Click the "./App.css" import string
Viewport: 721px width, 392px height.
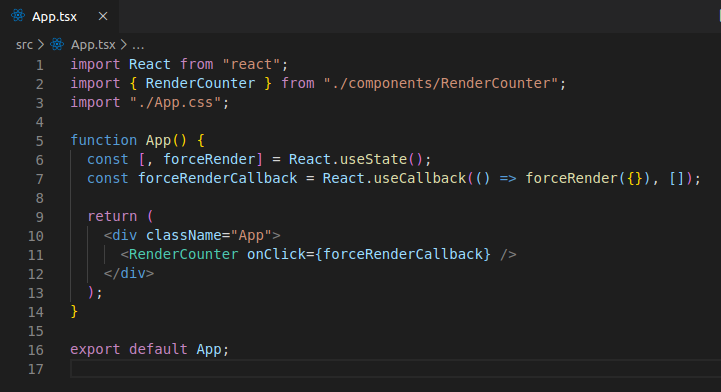click(175, 102)
